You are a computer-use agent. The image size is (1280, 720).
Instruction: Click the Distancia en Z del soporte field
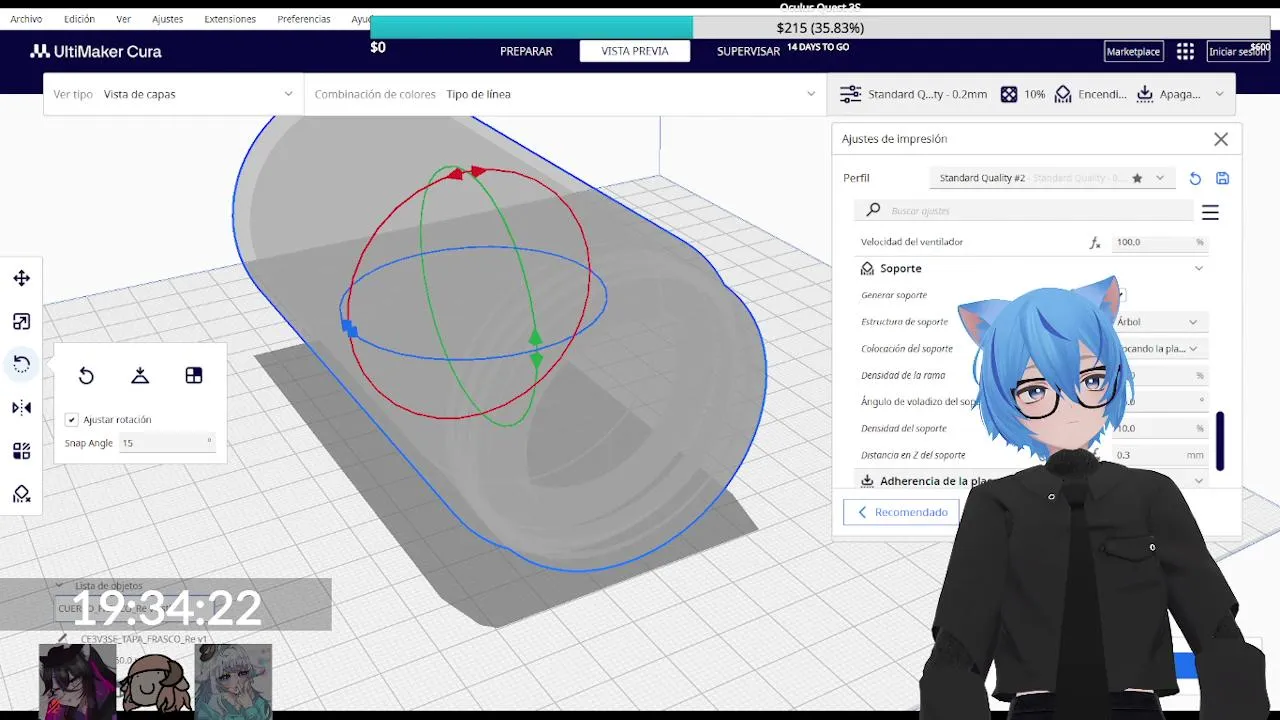[1159, 455]
